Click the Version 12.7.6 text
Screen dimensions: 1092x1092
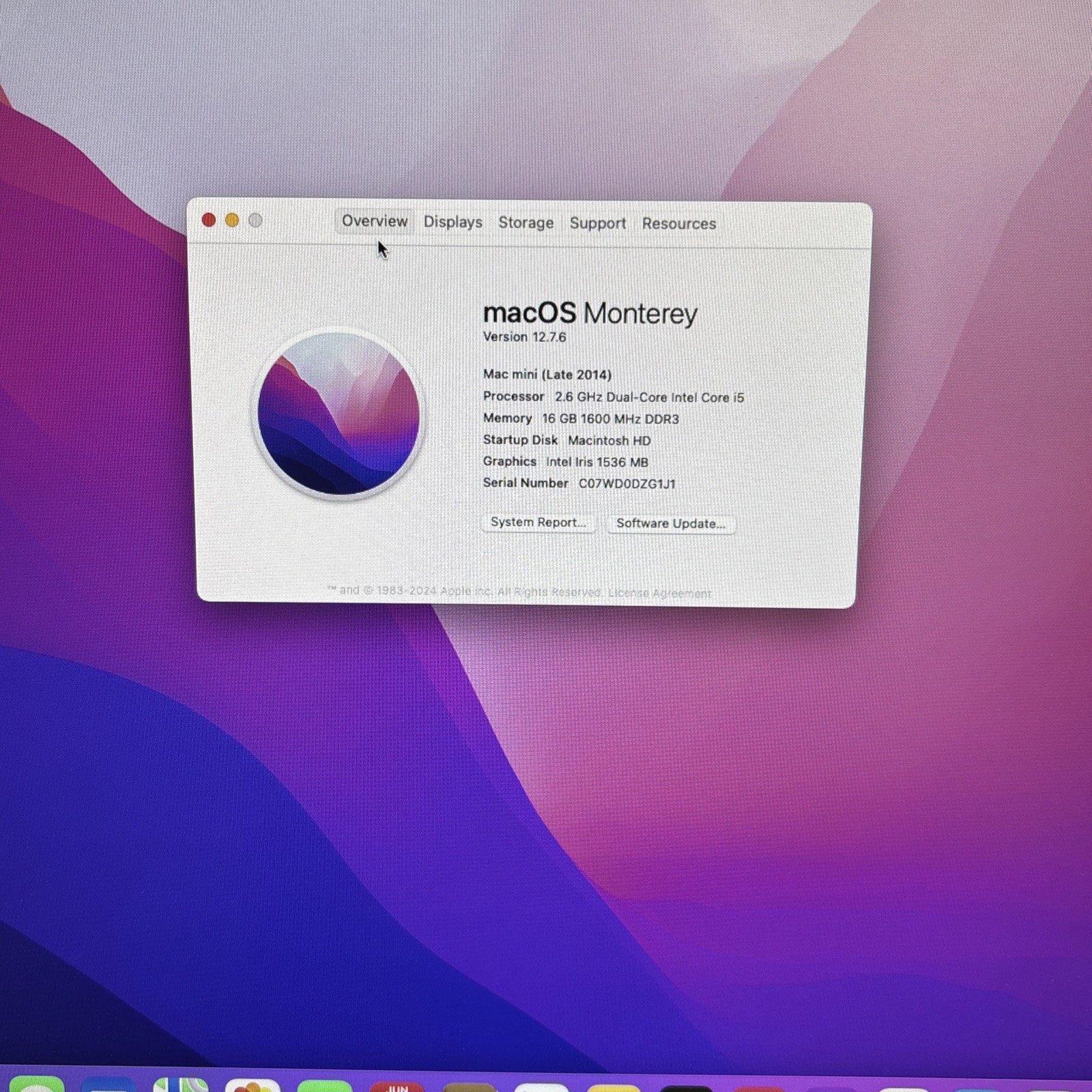[x=524, y=337]
